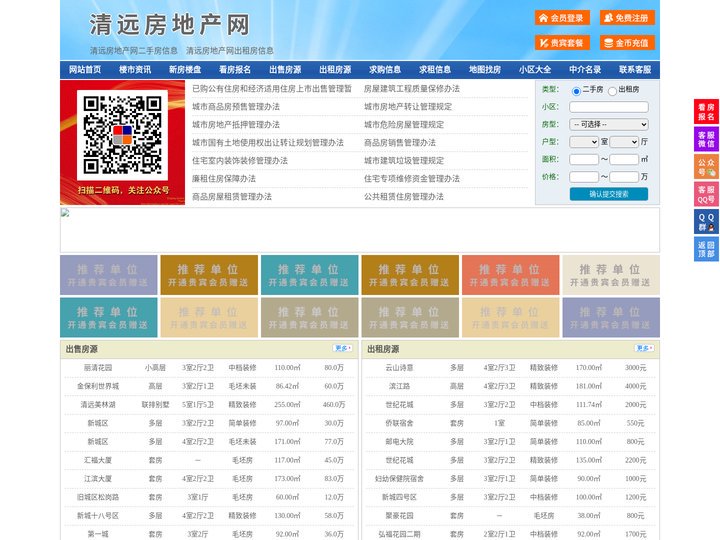This screenshot has height=540, width=720.
Task: Open 住宅室内装饰装修管理办法 link
Action: pos(240,161)
